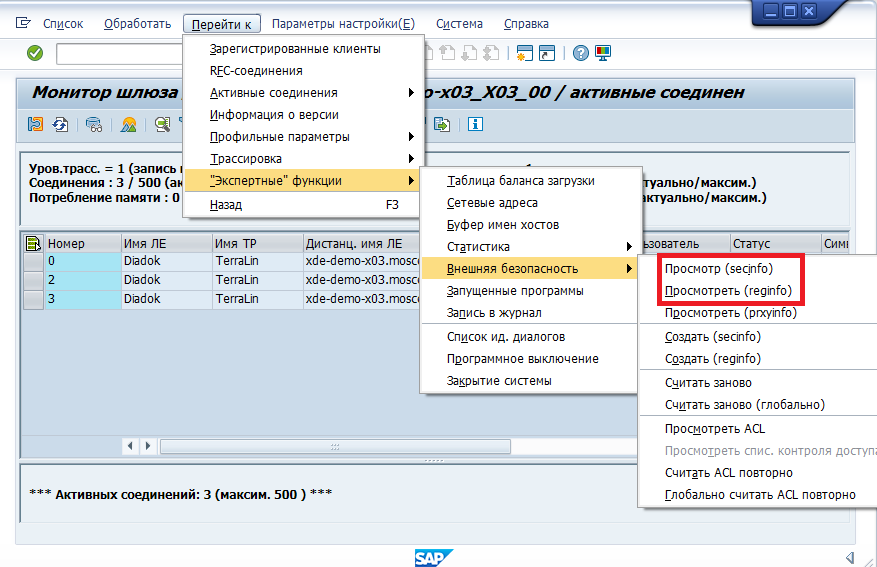Click the green checkmark Enter icon
This screenshot has width=877, height=567.
[35, 53]
